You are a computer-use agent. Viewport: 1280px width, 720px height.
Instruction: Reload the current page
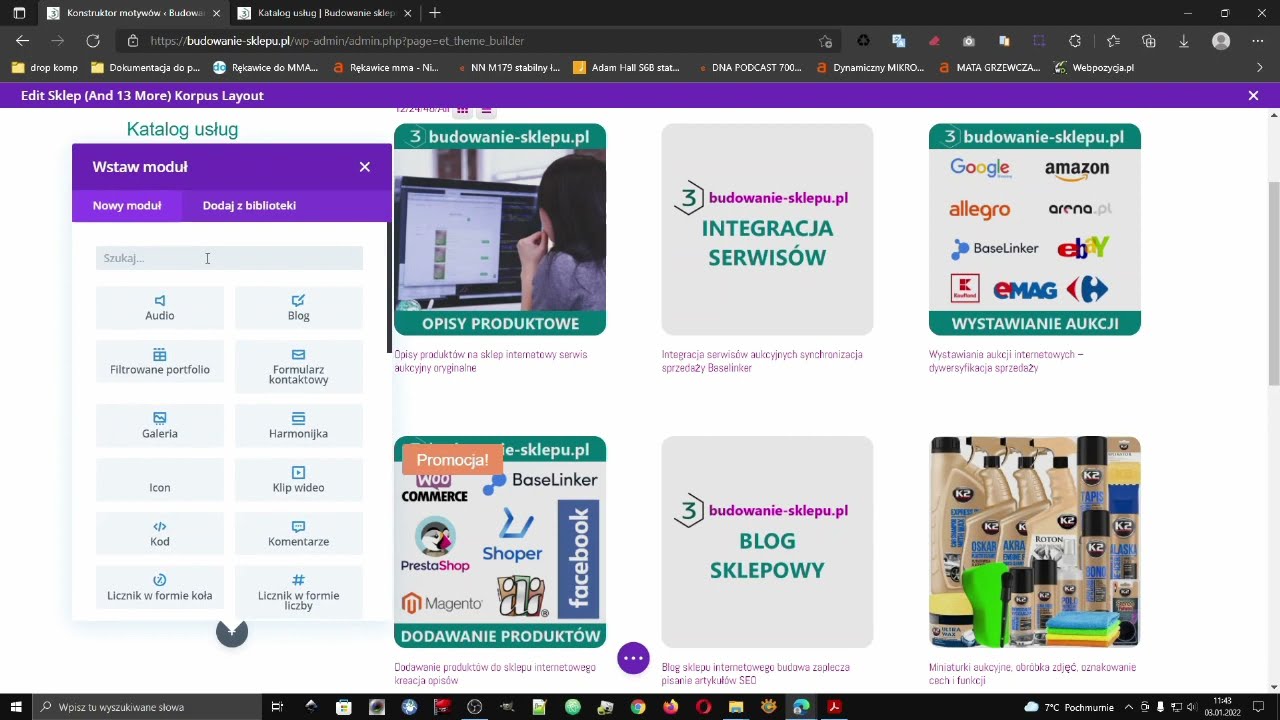pyautogui.click(x=93, y=41)
